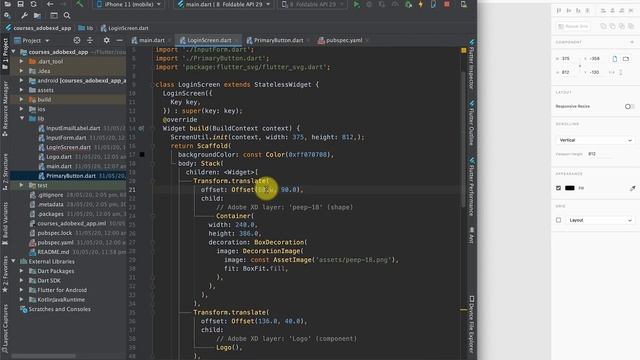Screen dimensions: 640x360
Task: Expand the Dart Packages node
Action: coord(22,271)
